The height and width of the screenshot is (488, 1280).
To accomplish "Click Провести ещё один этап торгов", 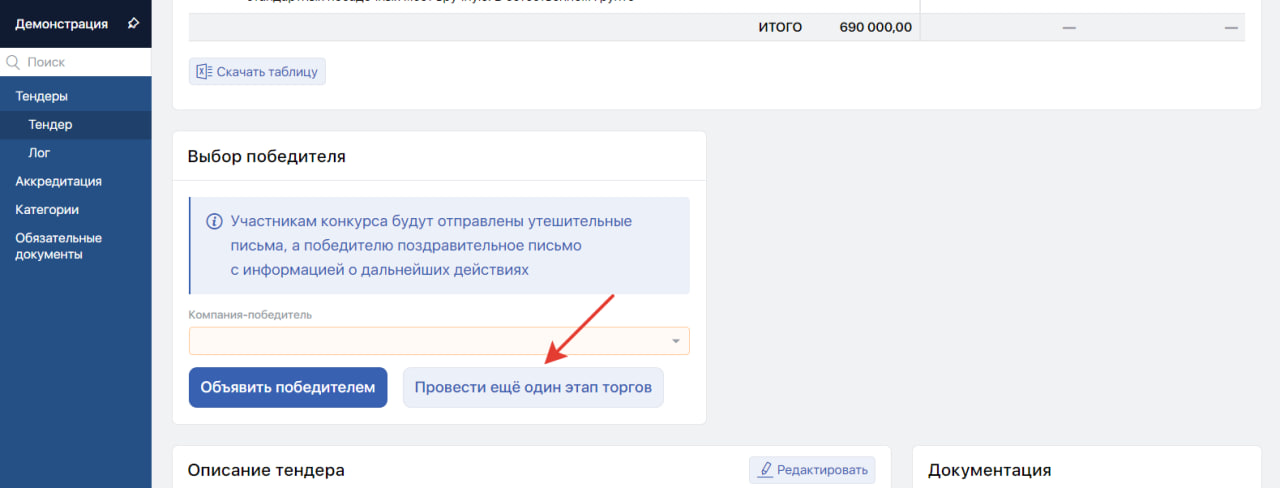I will pyautogui.click(x=533, y=387).
